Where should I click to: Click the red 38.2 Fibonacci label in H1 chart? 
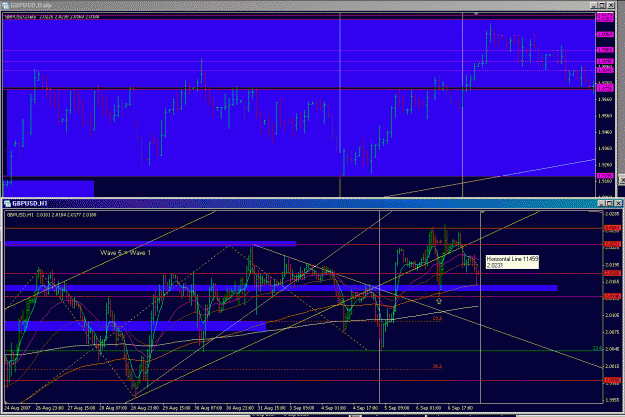pyautogui.click(x=437, y=366)
